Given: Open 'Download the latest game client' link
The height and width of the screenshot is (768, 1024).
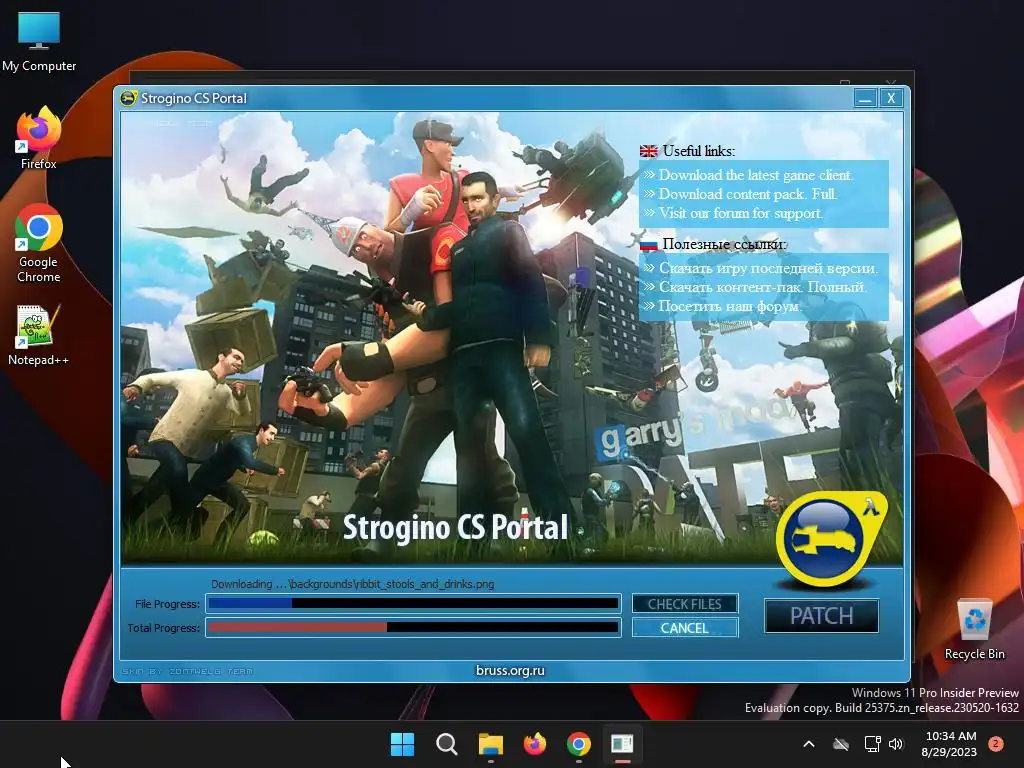Looking at the screenshot, I should point(756,175).
